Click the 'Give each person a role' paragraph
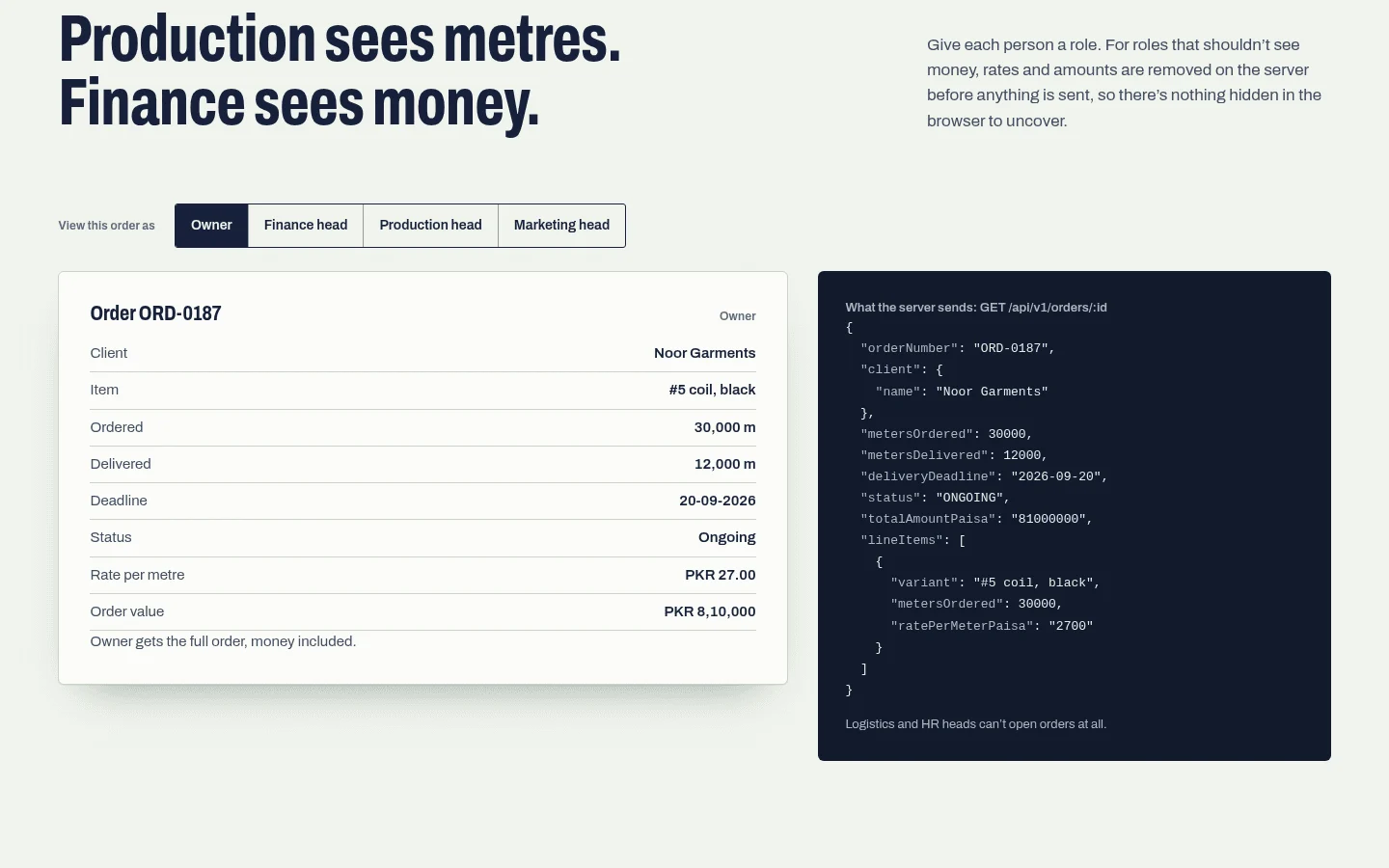Screen dimensions: 1389x868 click(1125, 83)
